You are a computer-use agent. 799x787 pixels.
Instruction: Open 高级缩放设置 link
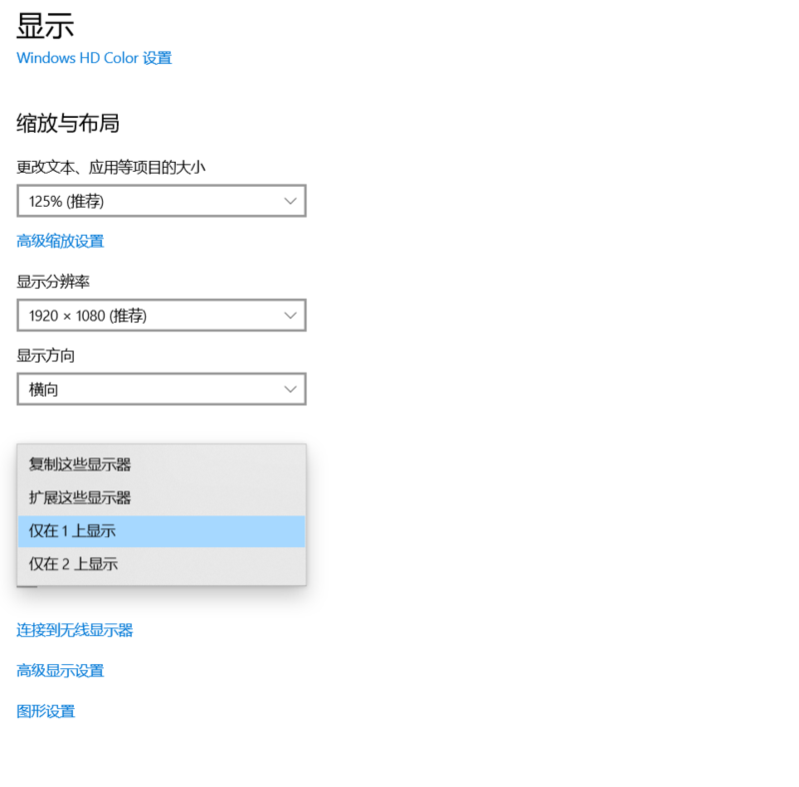pos(60,241)
